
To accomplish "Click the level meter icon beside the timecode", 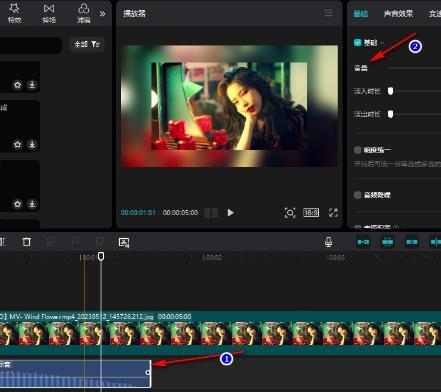I will point(211,213).
